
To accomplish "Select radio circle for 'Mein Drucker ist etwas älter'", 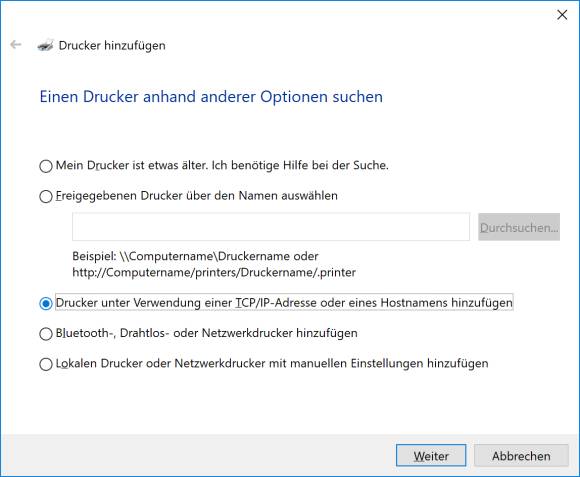I will pos(46,166).
